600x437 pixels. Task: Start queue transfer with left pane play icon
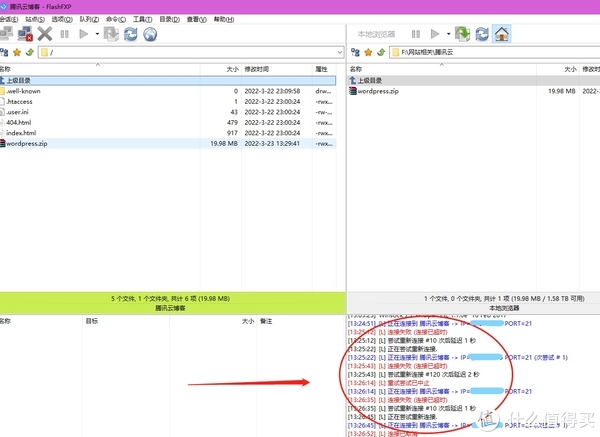83,34
